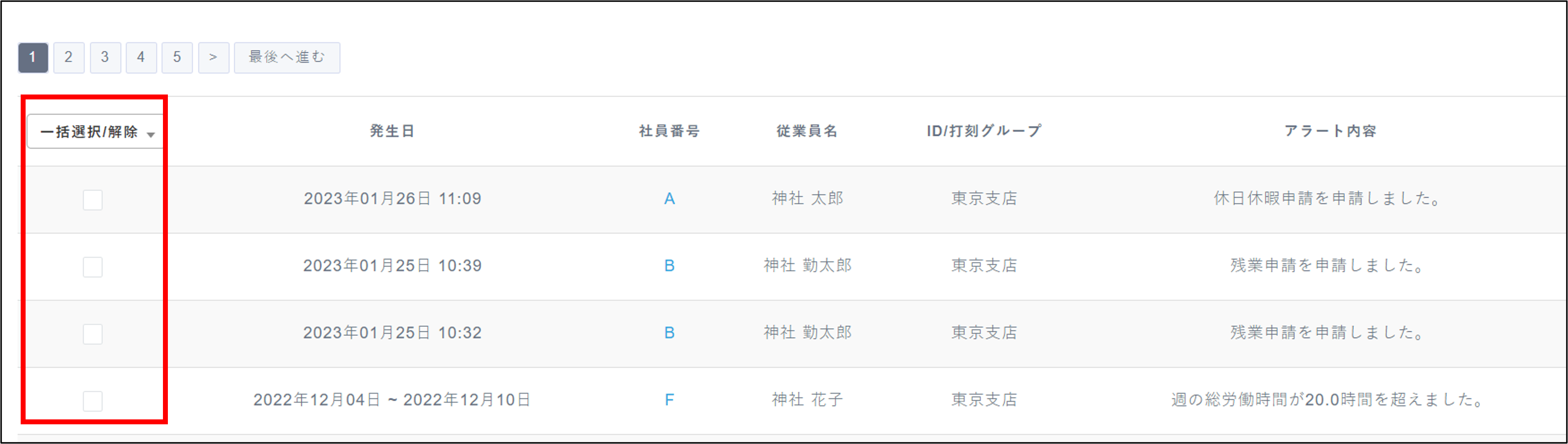This screenshot has width=1568, height=444.
Task: Check the box for 2023年01月25日 10:32 row
Action: coord(93,334)
